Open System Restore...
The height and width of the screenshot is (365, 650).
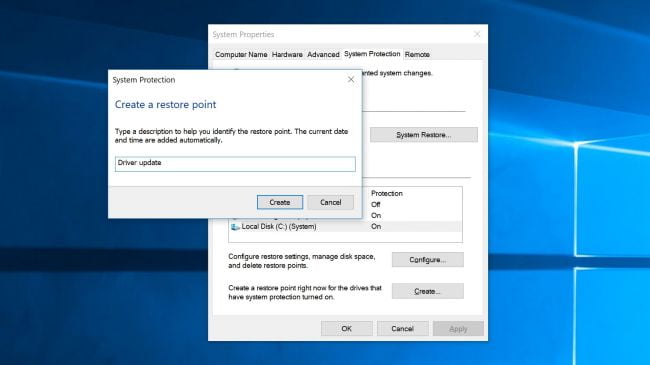(424, 135)
